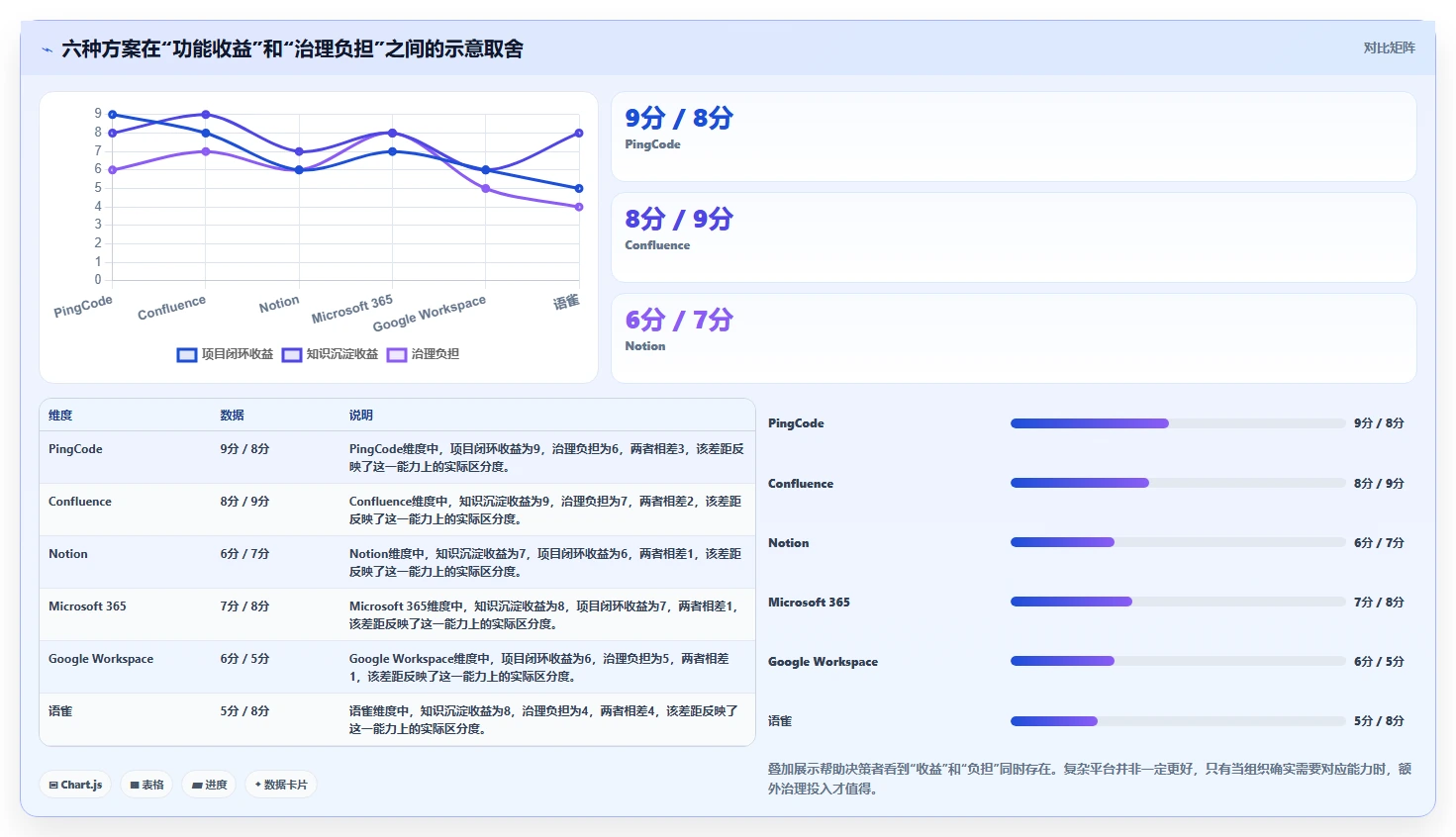
Task: Click the 语雀 x-axis label in the chart
Action: tap(566, 302)
